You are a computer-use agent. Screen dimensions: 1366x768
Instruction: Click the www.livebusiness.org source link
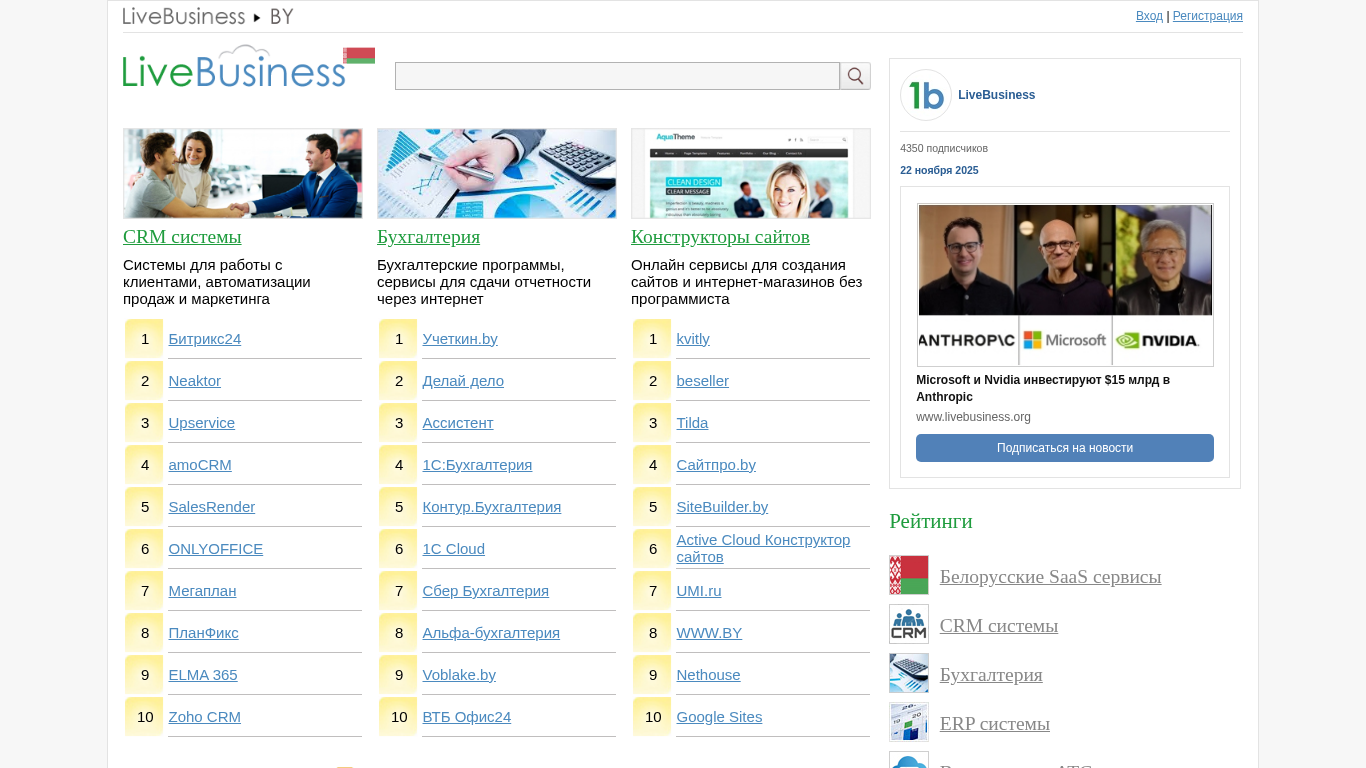click(973, 417)
